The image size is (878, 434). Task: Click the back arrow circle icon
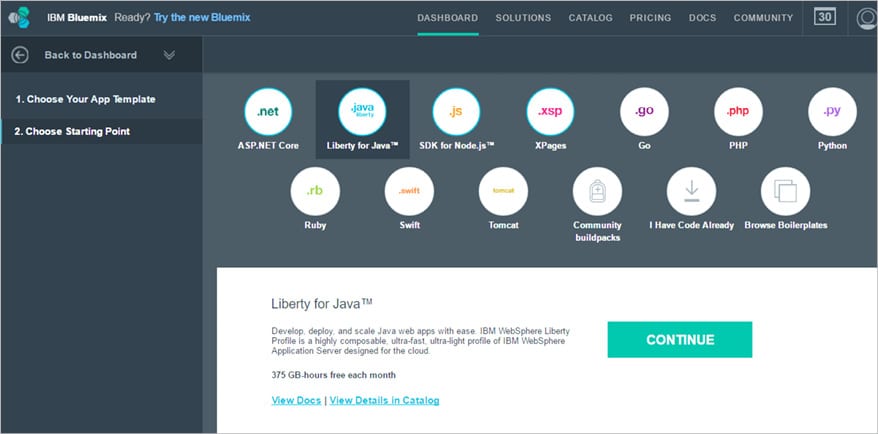pos(20,55)
